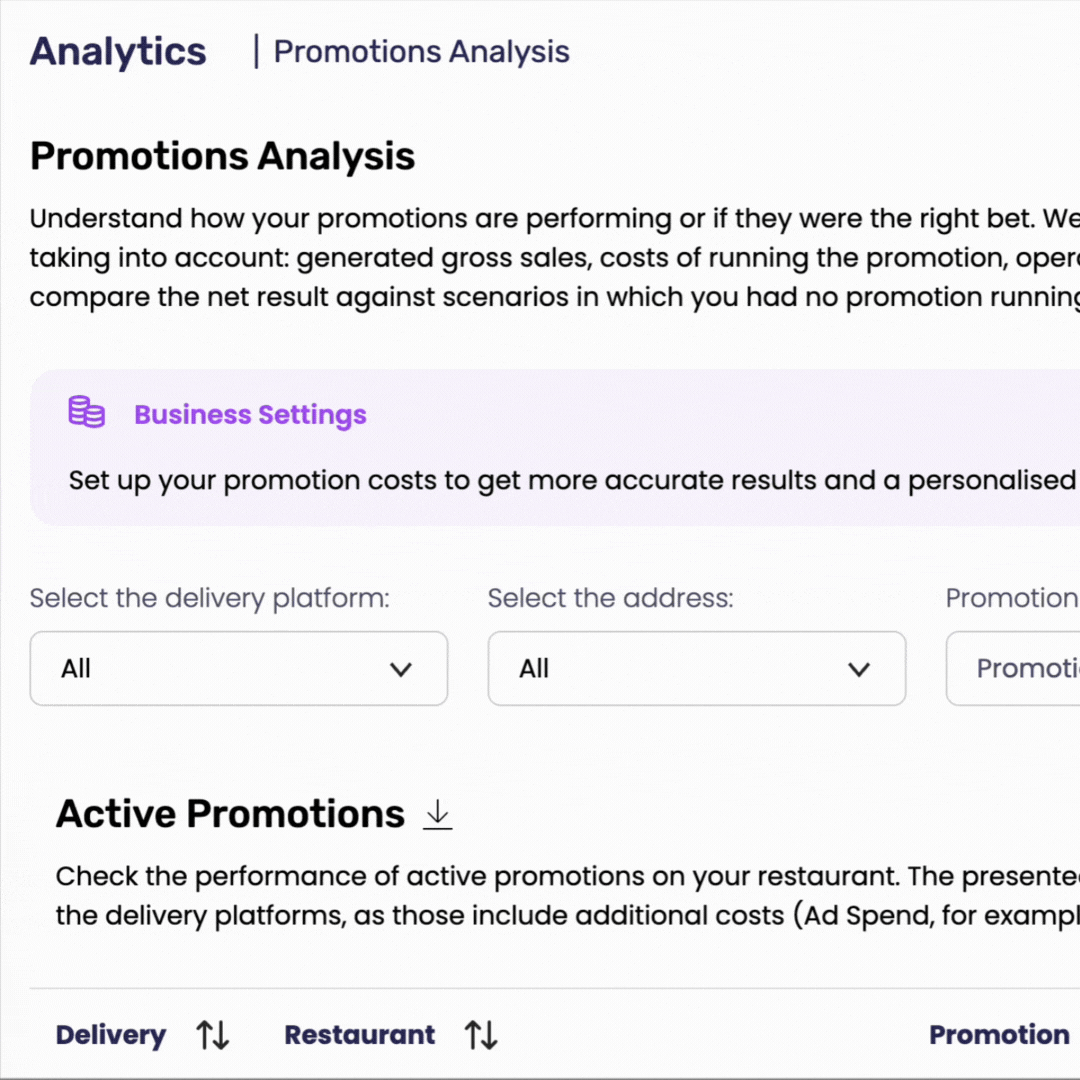Screen dimensions: 1080x1080
Task: Download the Active Promotions table
Action: coord(437,814)
